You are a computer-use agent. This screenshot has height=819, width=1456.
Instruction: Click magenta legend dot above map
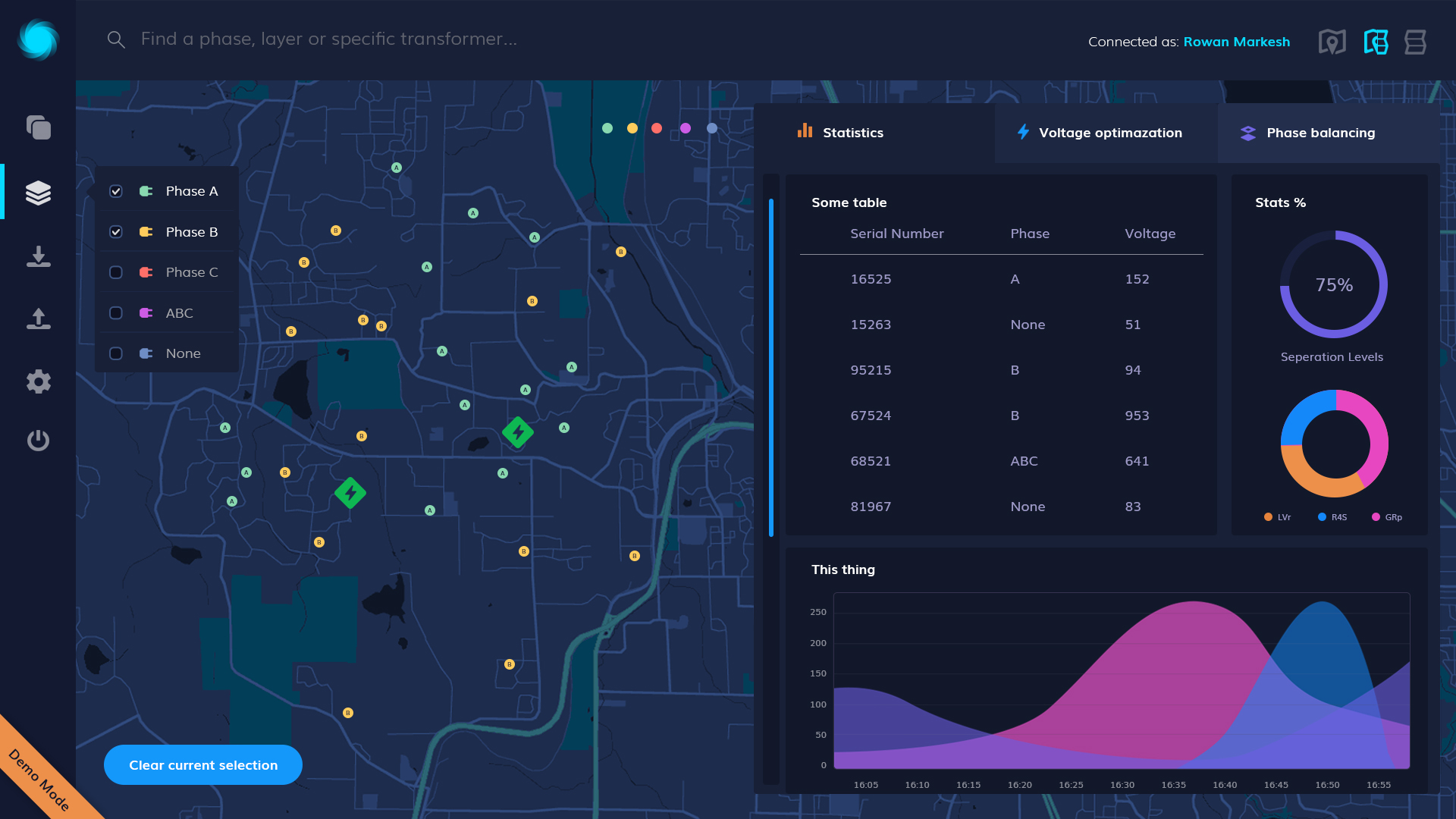[686, 128]
